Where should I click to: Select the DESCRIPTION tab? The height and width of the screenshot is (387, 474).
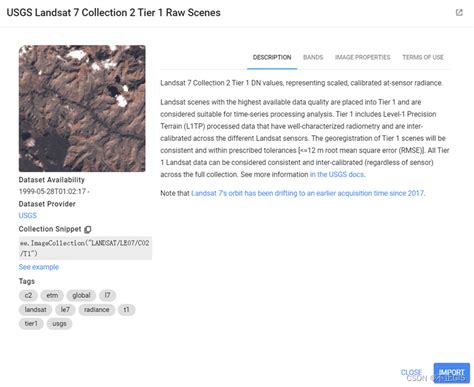pos(272,57)
